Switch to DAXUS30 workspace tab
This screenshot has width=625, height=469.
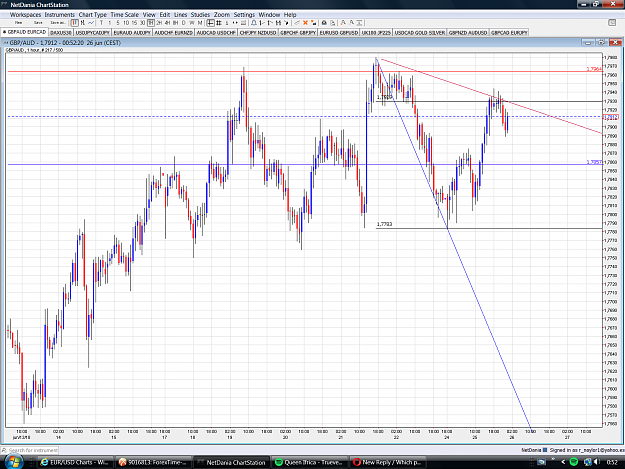(x=61, y=32)
